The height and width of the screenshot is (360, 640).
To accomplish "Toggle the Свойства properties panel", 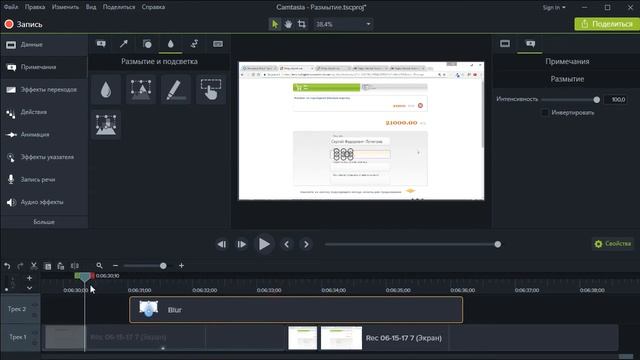I will click(x=613, y=244).
